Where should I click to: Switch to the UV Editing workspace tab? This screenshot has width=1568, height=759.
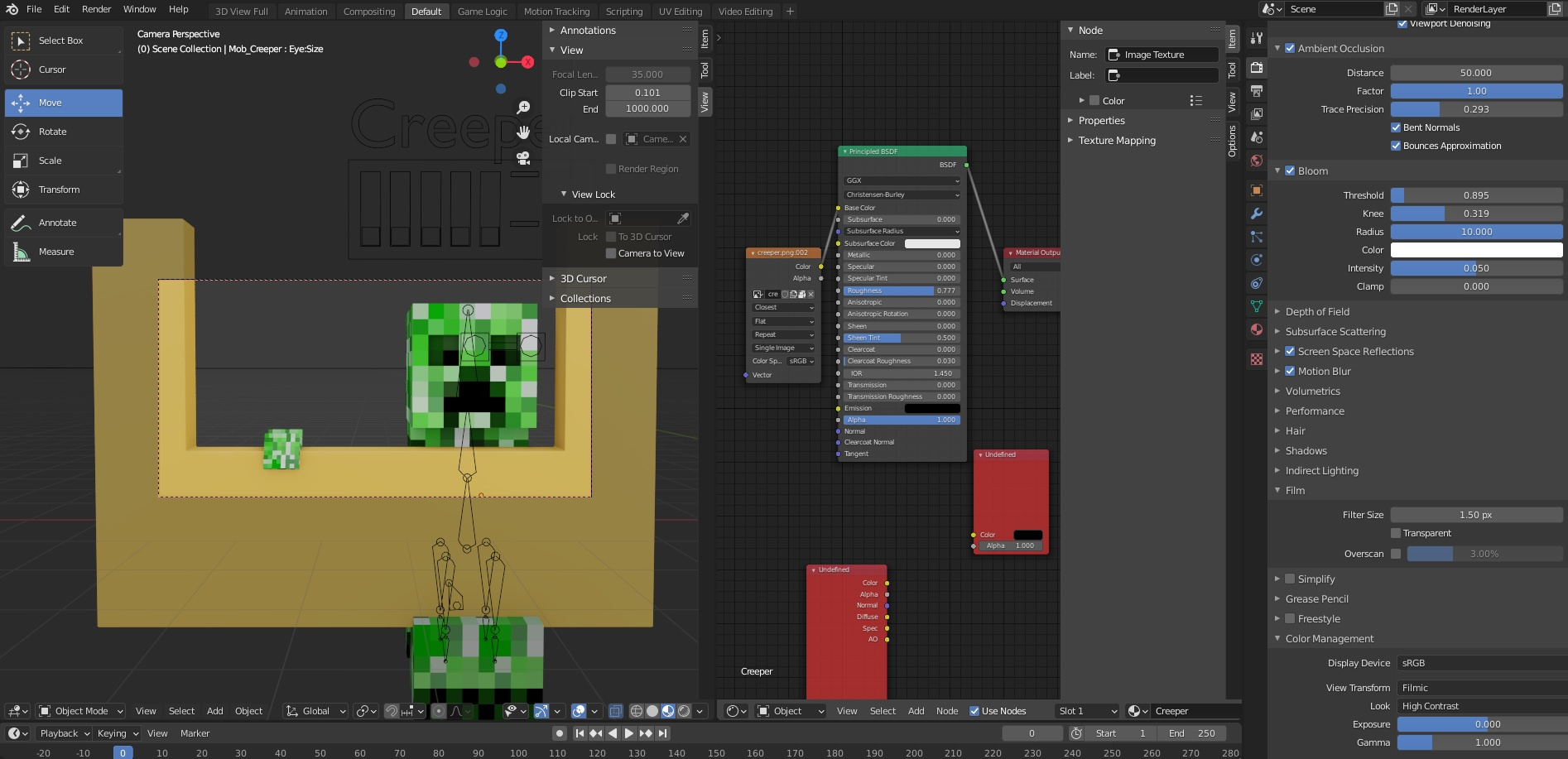tap(681, 12)
